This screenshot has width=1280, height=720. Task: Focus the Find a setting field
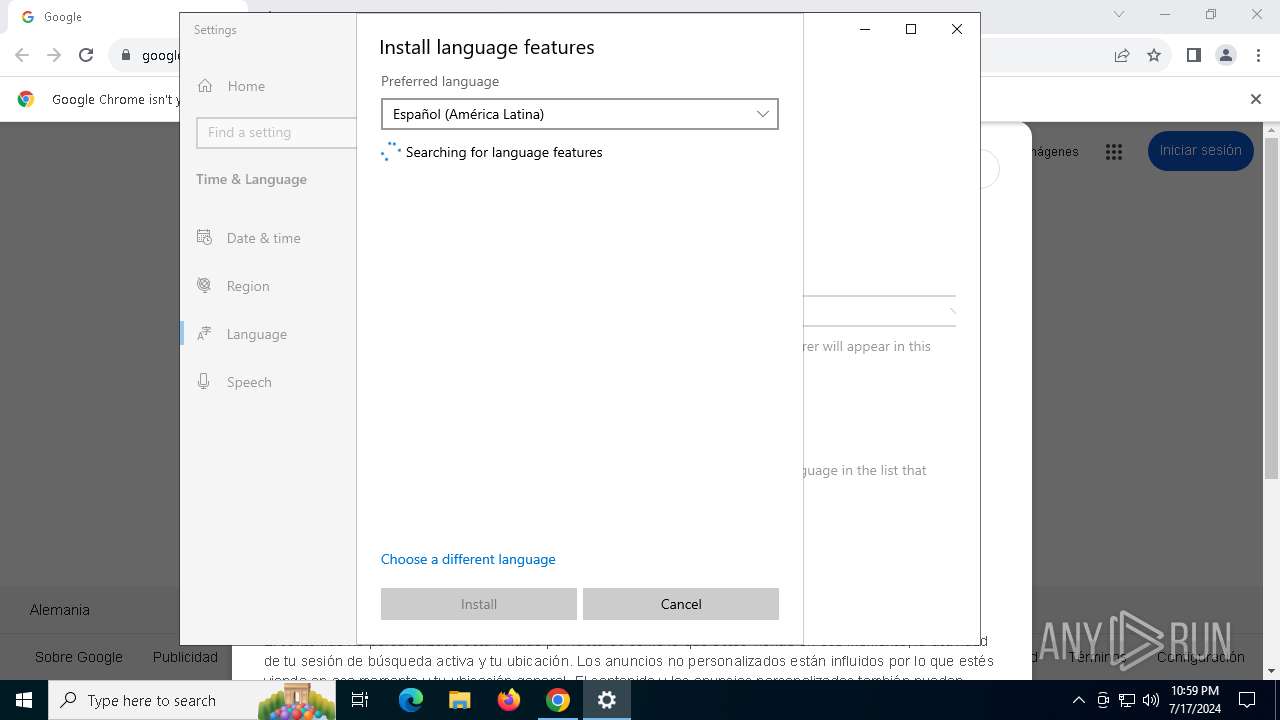[x=276, y=132]
